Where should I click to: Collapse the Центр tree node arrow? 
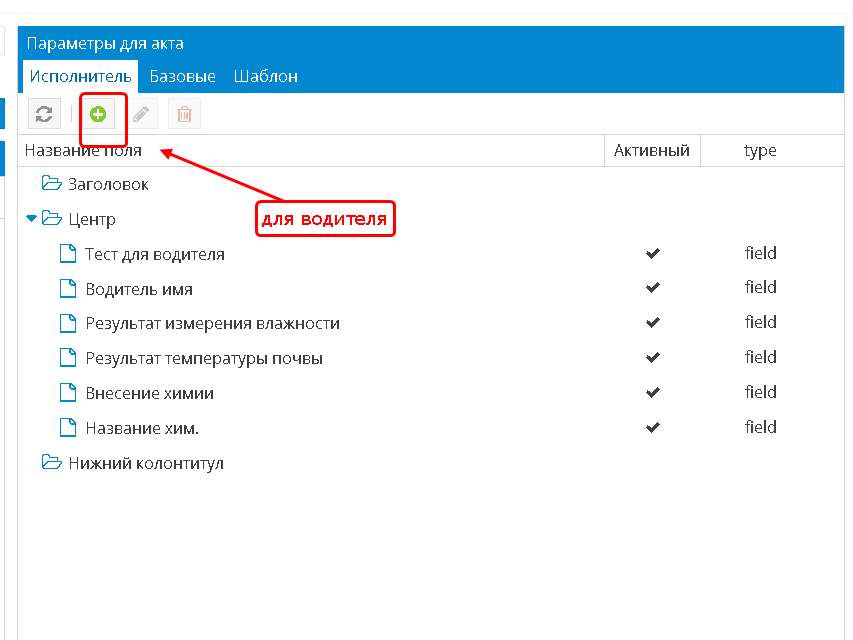31,218
